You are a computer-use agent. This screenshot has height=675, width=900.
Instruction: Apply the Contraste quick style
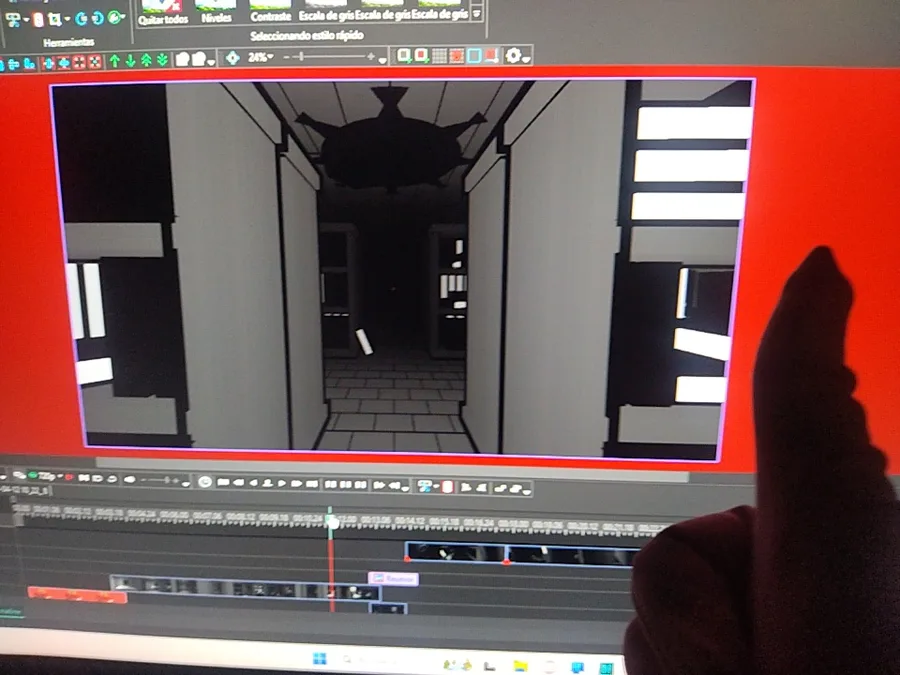tap(270, 11)
